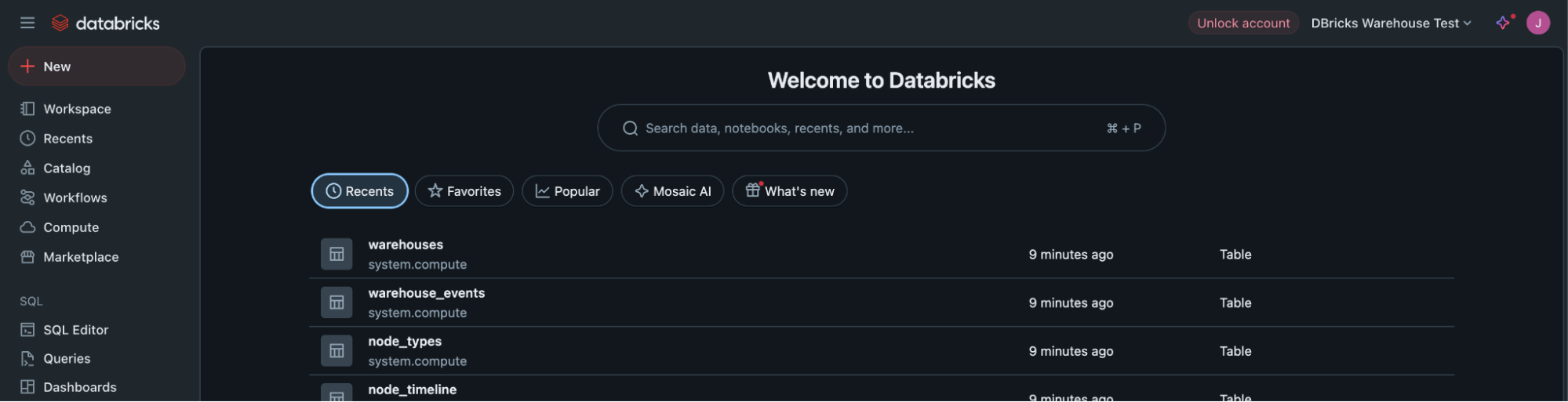
Task: Open Workflows in the sidebar
Action: point(75,198)
